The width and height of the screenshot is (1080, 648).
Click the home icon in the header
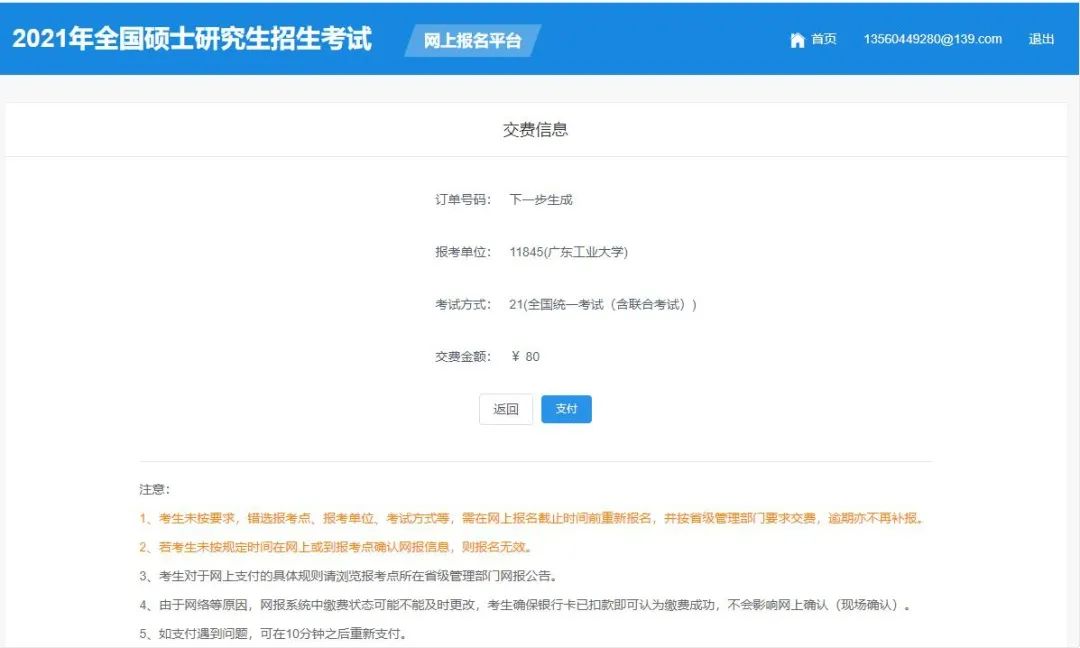pyautogui.click(x=797, y=40)
